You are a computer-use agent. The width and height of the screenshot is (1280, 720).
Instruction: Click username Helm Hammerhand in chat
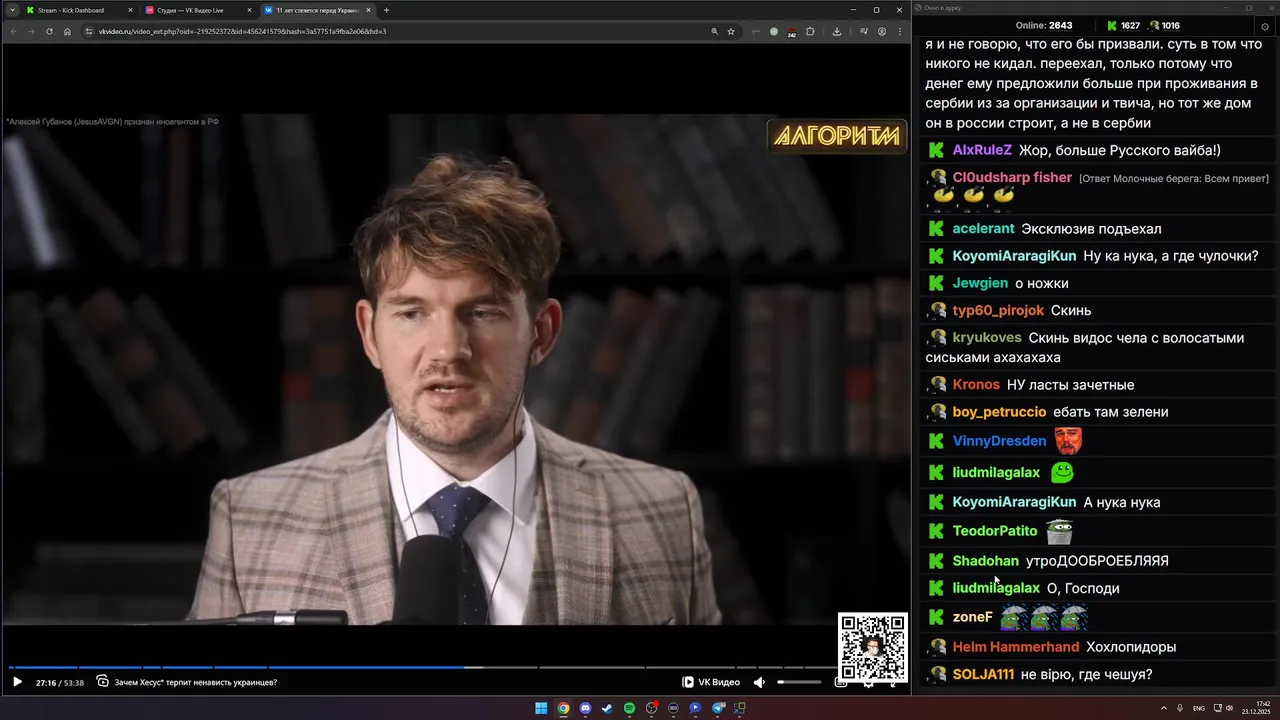pyautogui.click(x=1015, y=647)
